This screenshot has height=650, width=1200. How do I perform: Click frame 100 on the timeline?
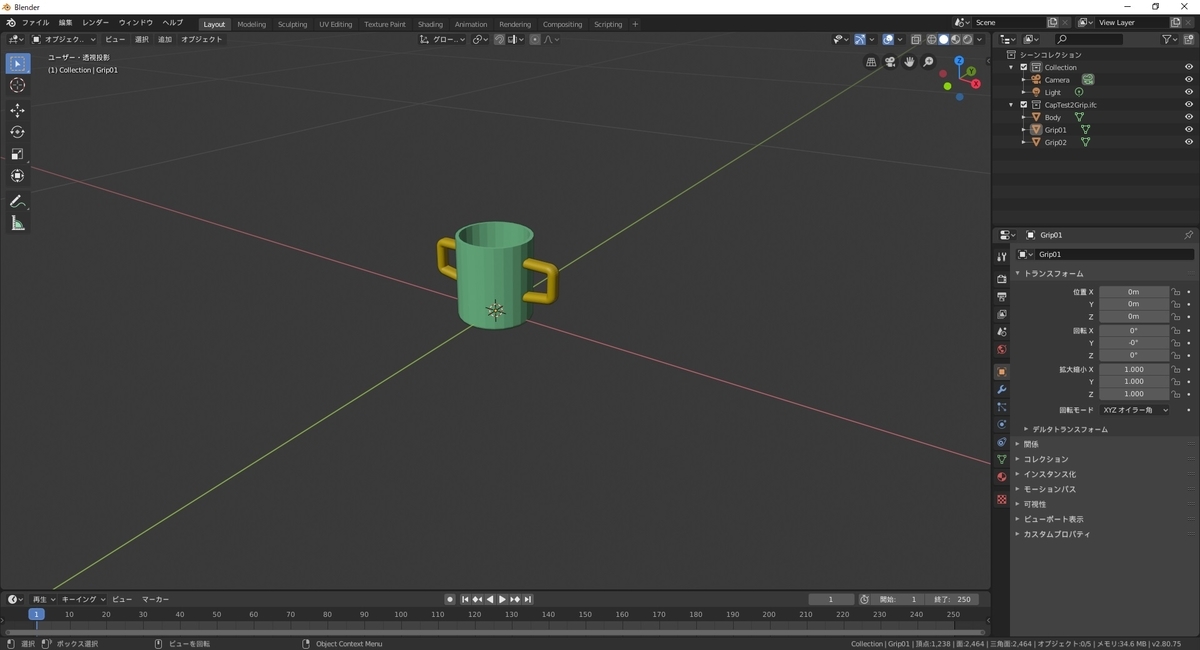(401, 615)
